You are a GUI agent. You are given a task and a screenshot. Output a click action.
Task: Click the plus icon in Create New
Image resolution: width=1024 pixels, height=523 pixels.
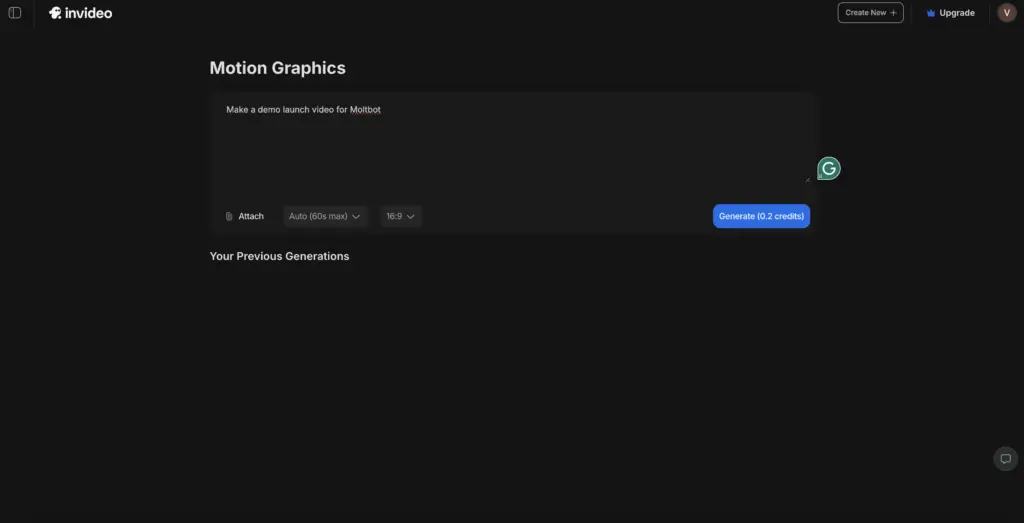[893, 13]
